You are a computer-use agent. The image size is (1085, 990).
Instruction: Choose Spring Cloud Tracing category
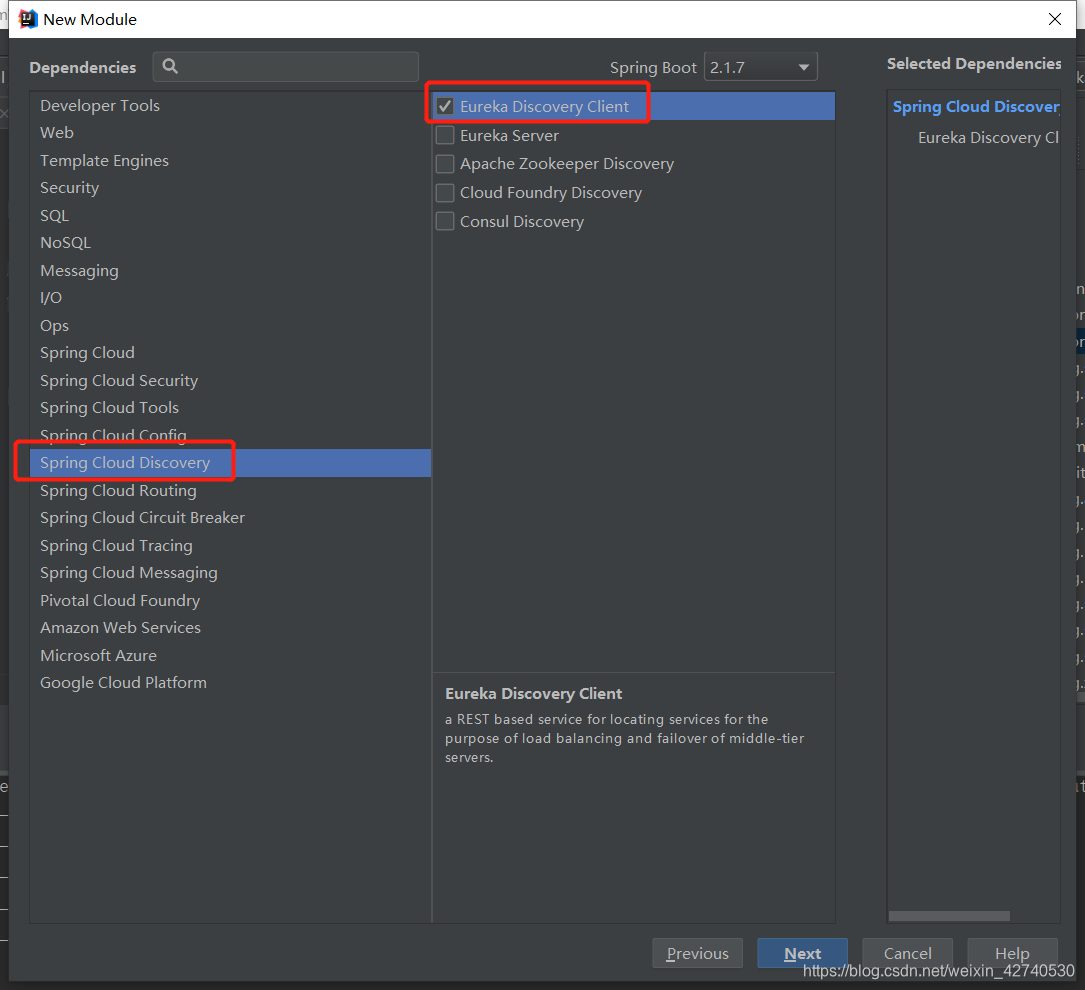coord(230,545)
